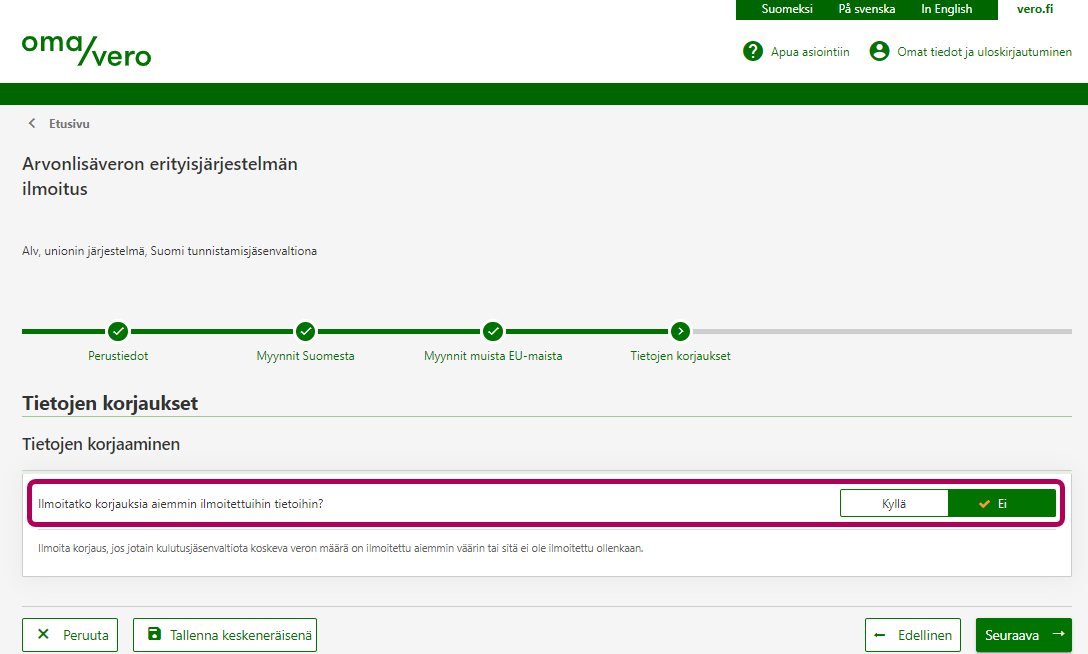This screenshot has width=1088, height=654.
Task: Open the vero.fi link
Action: [x=1034, y=9]
